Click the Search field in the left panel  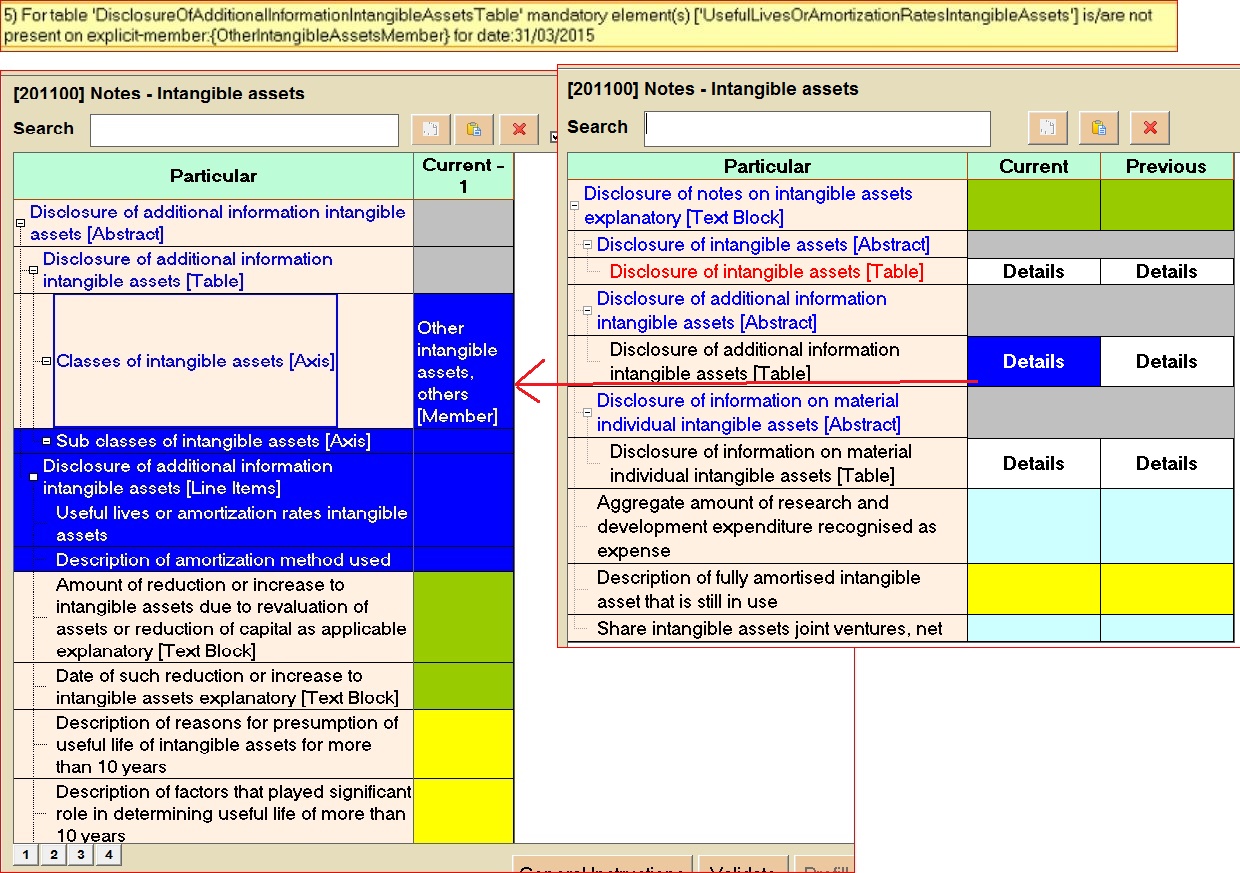[x=244, y=130]
